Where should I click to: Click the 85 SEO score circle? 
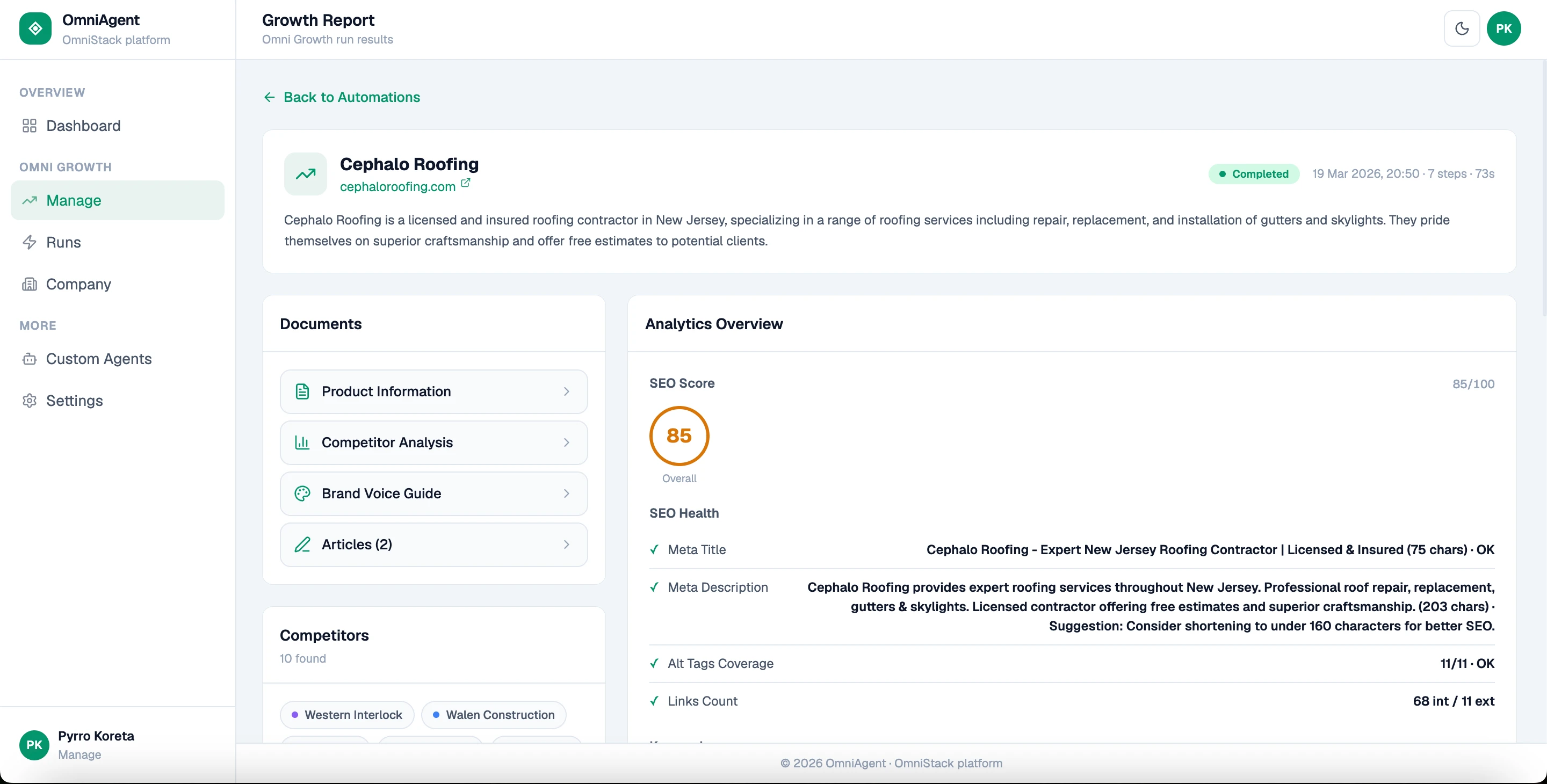point(678,435)
